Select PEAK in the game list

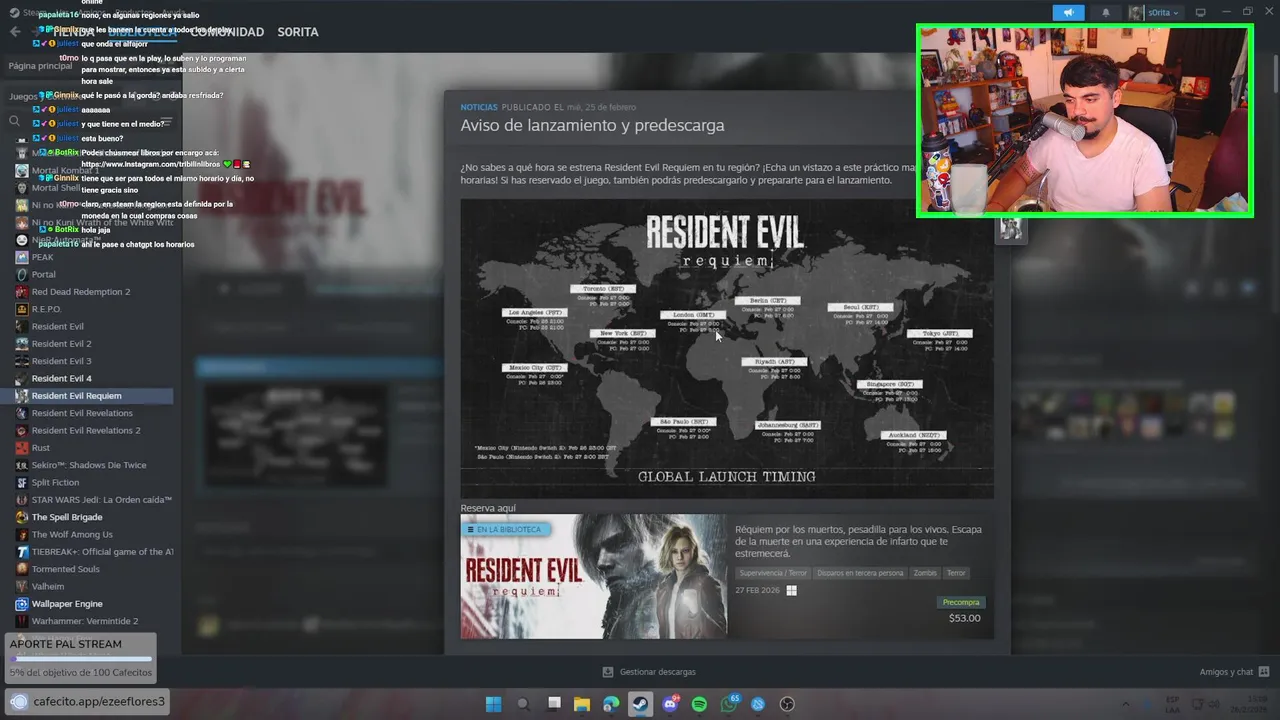pos(42,257)
